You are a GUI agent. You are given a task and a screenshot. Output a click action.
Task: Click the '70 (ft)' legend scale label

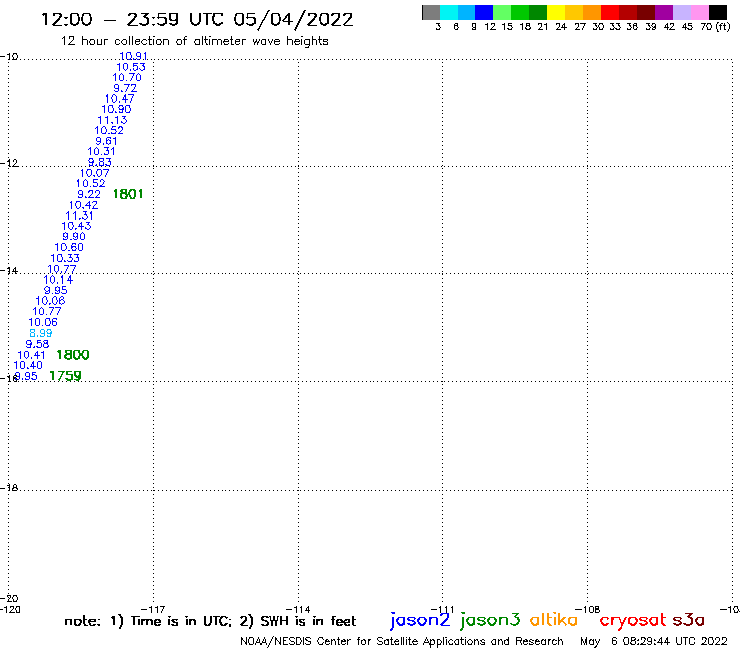(x=715, y=27)
